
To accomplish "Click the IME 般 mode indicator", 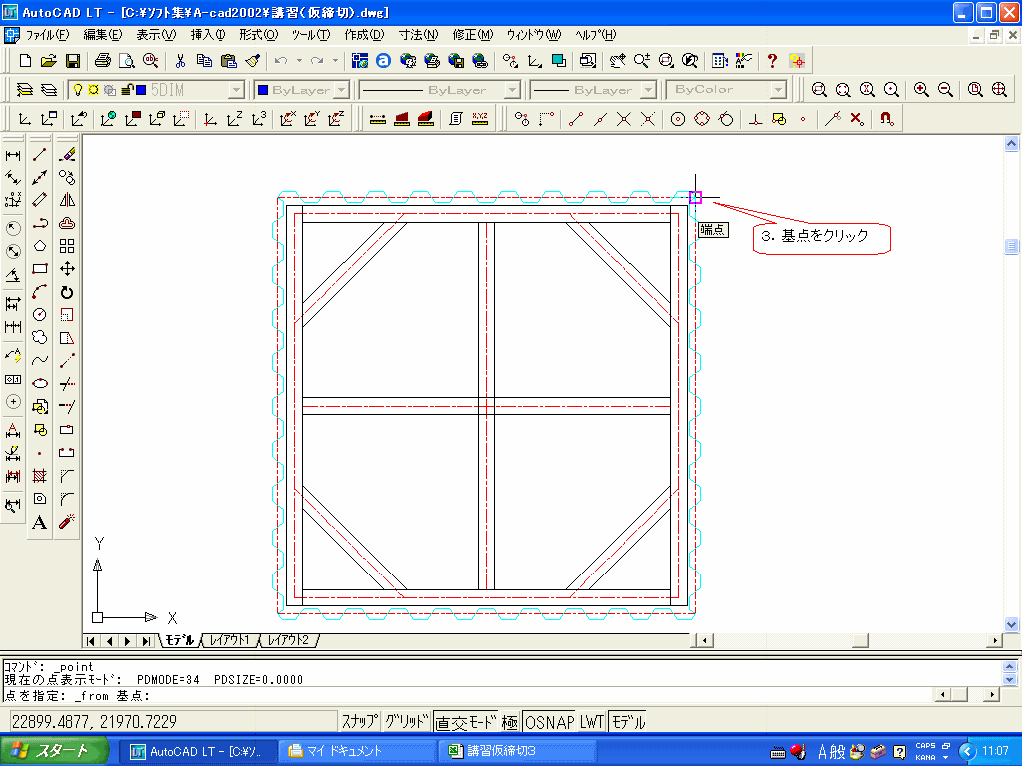I will (838, 752).
